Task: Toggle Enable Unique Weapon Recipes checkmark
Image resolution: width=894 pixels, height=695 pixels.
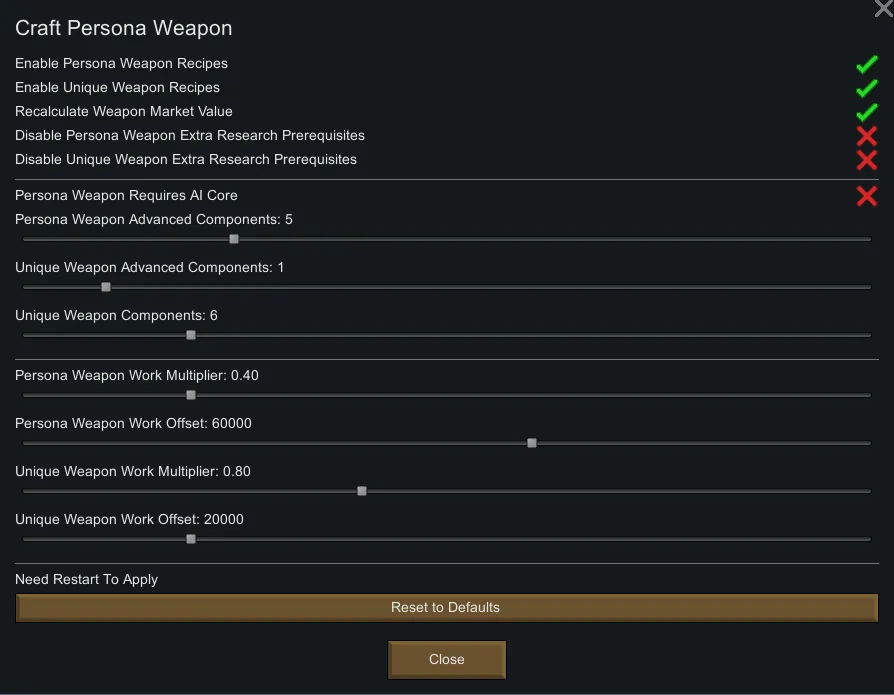Action: point(866,88)
